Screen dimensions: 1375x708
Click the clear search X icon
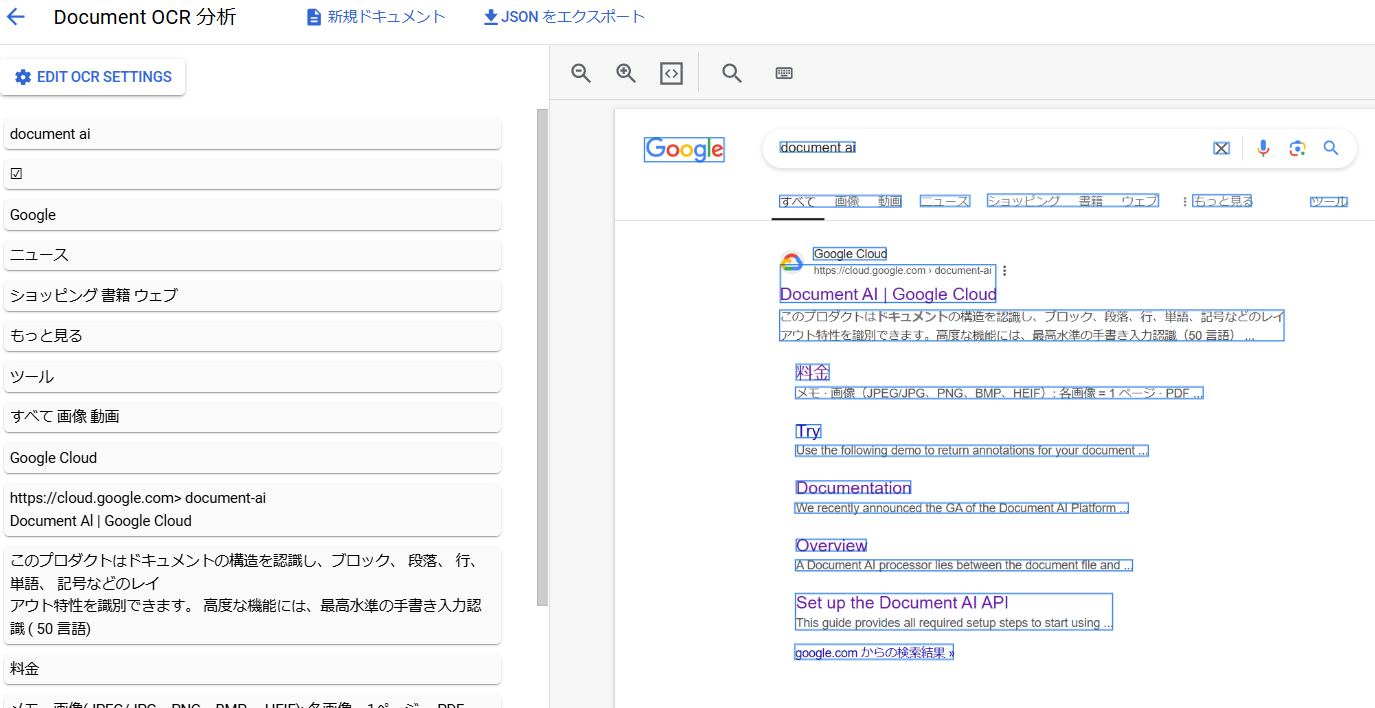[x=1221, y=147]
